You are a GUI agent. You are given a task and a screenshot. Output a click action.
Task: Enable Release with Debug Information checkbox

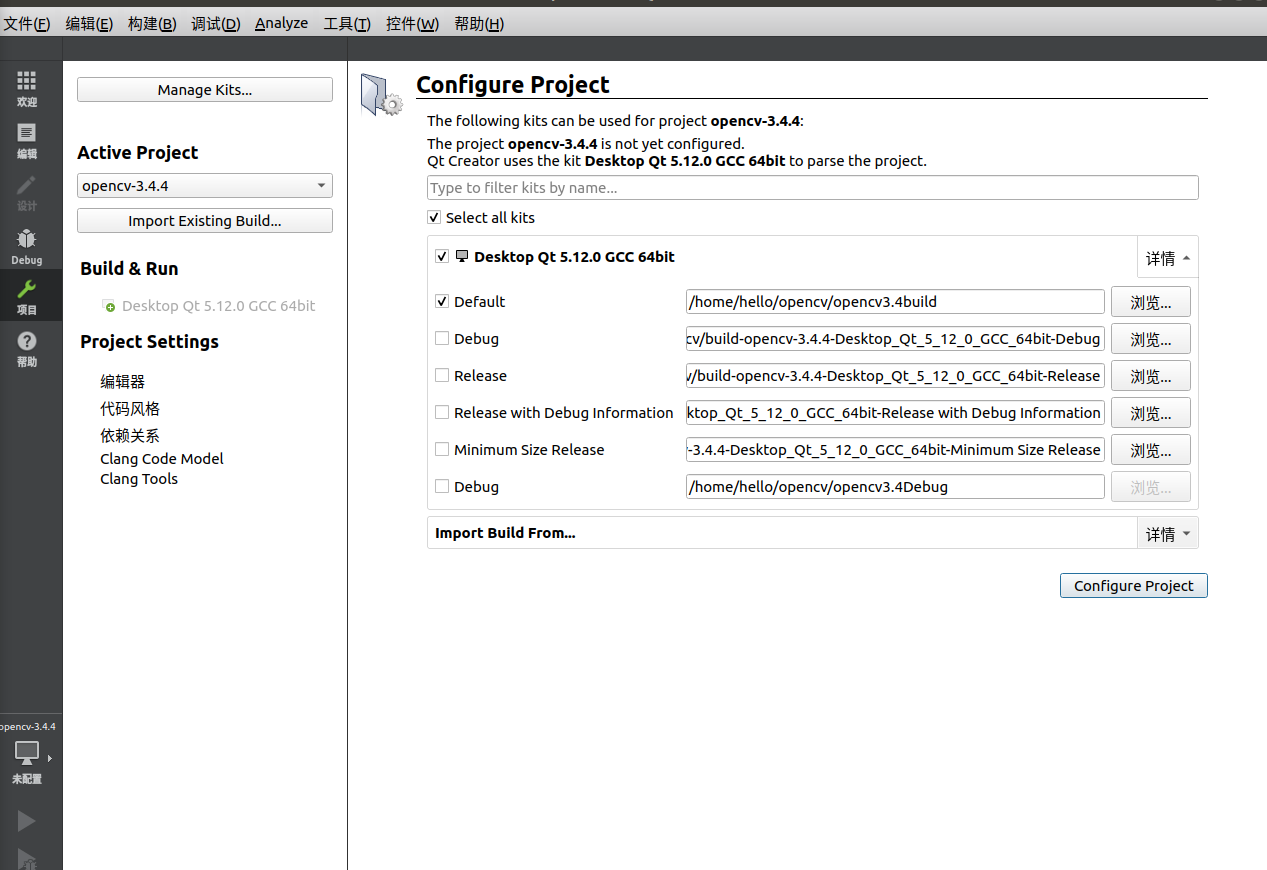(442, 412)
